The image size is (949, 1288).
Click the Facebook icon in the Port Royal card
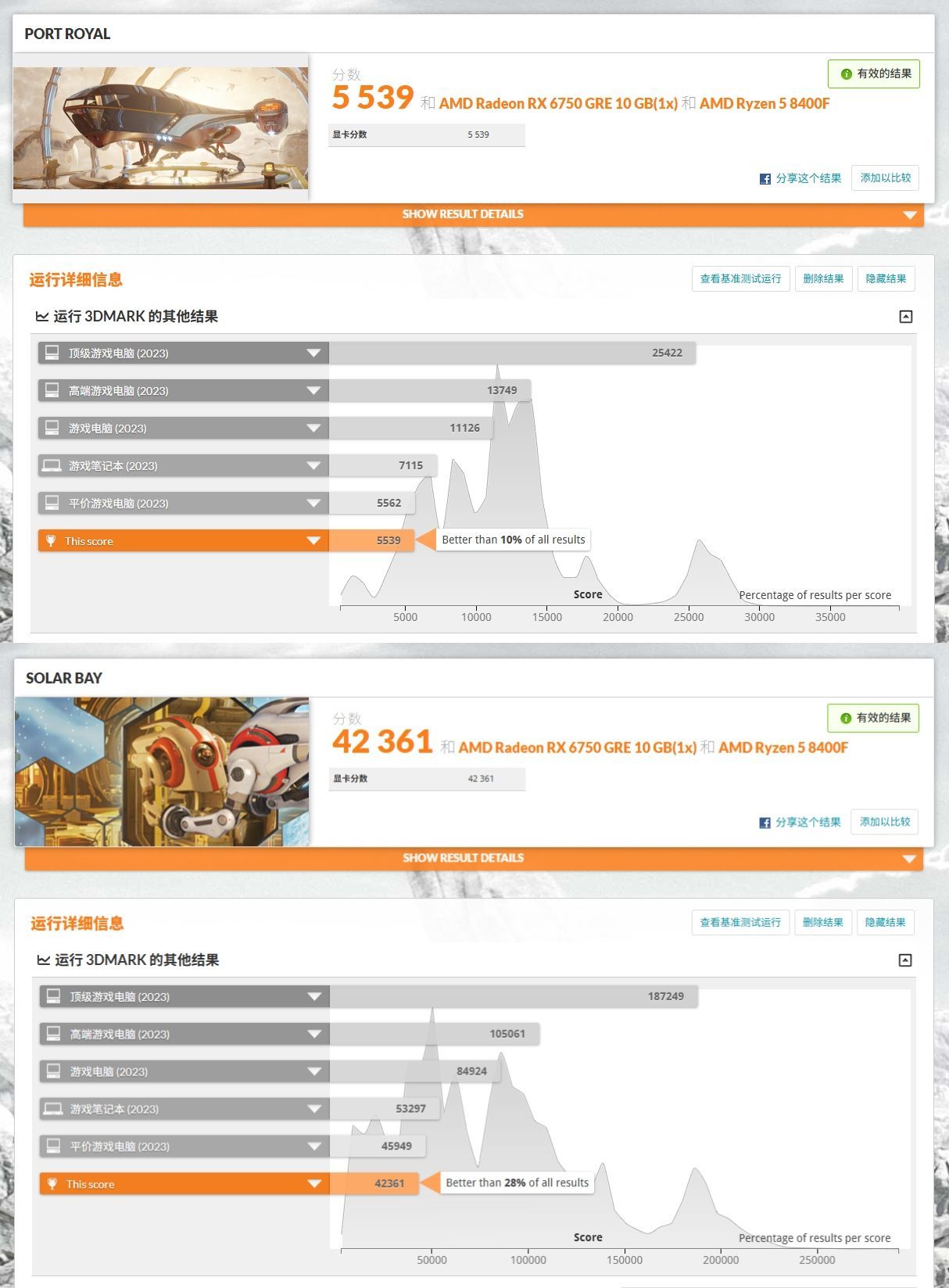[x=765, y=179]
